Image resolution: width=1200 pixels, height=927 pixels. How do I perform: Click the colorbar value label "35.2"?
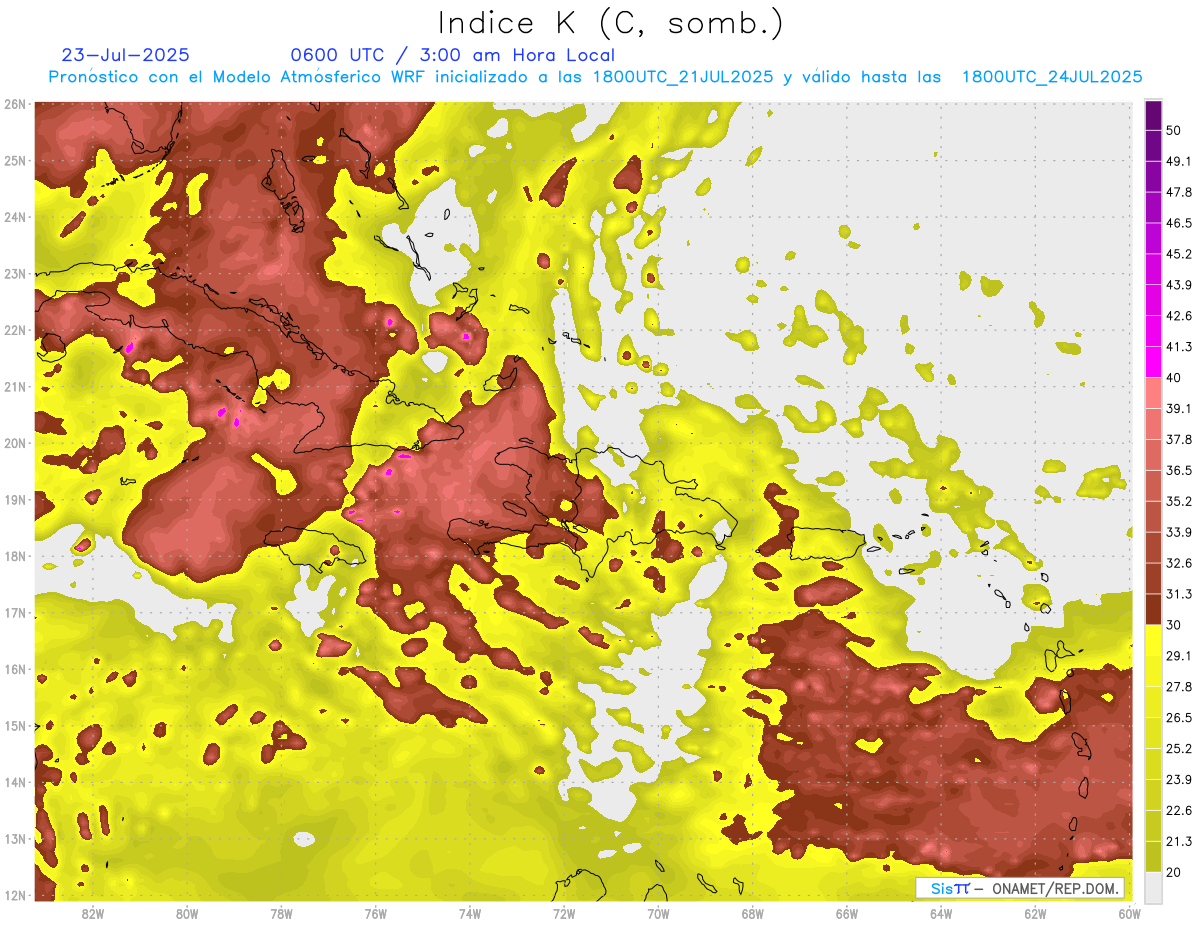(x=1178, y=501)
